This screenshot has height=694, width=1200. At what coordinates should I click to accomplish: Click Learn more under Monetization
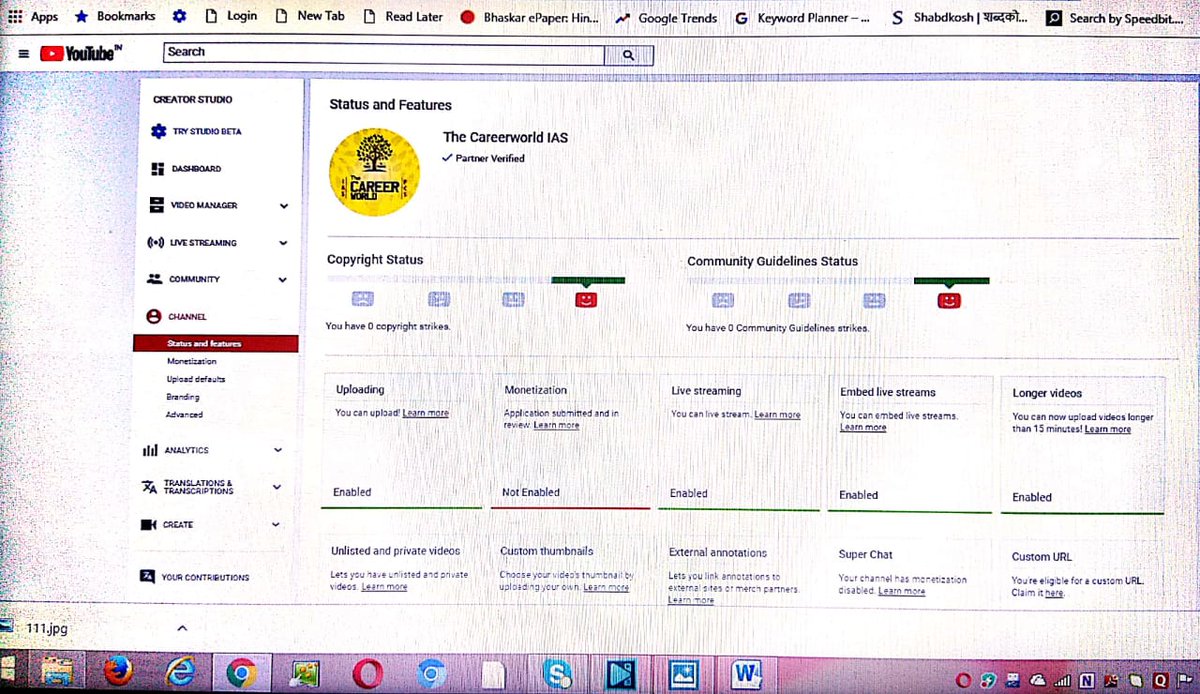556,425
